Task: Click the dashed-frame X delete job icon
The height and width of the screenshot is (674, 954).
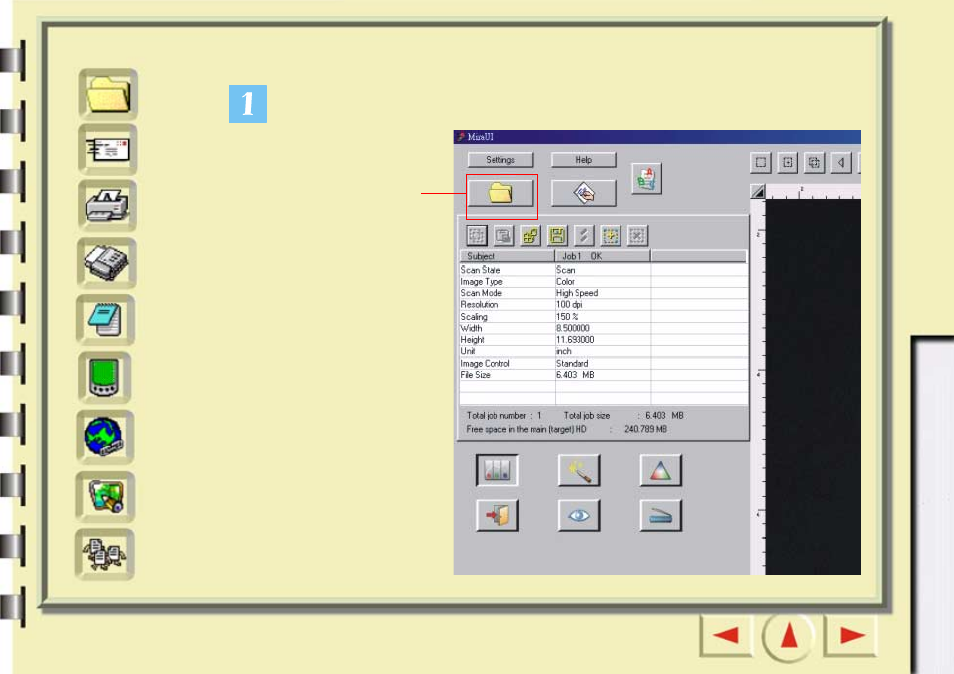Action: (x=637, y=235)
